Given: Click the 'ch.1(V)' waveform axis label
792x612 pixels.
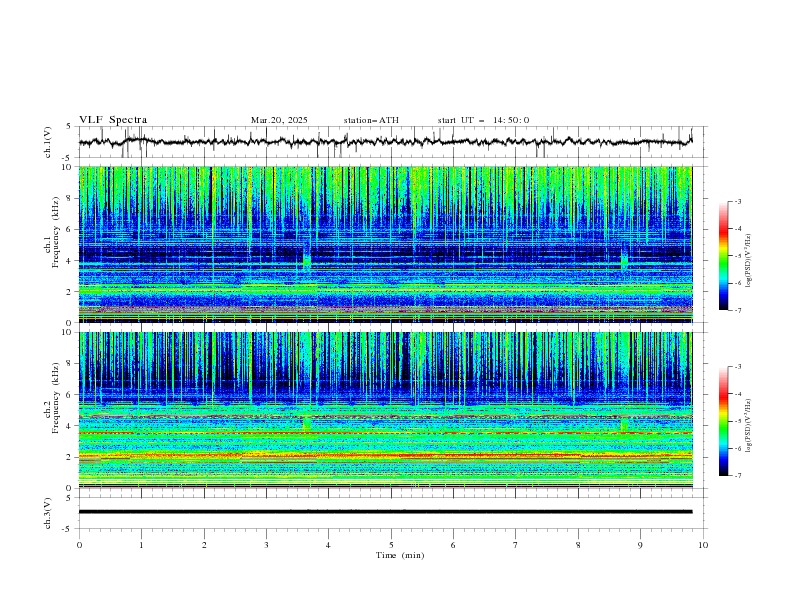Looking at the screenshot, I should tap(48, 142).
